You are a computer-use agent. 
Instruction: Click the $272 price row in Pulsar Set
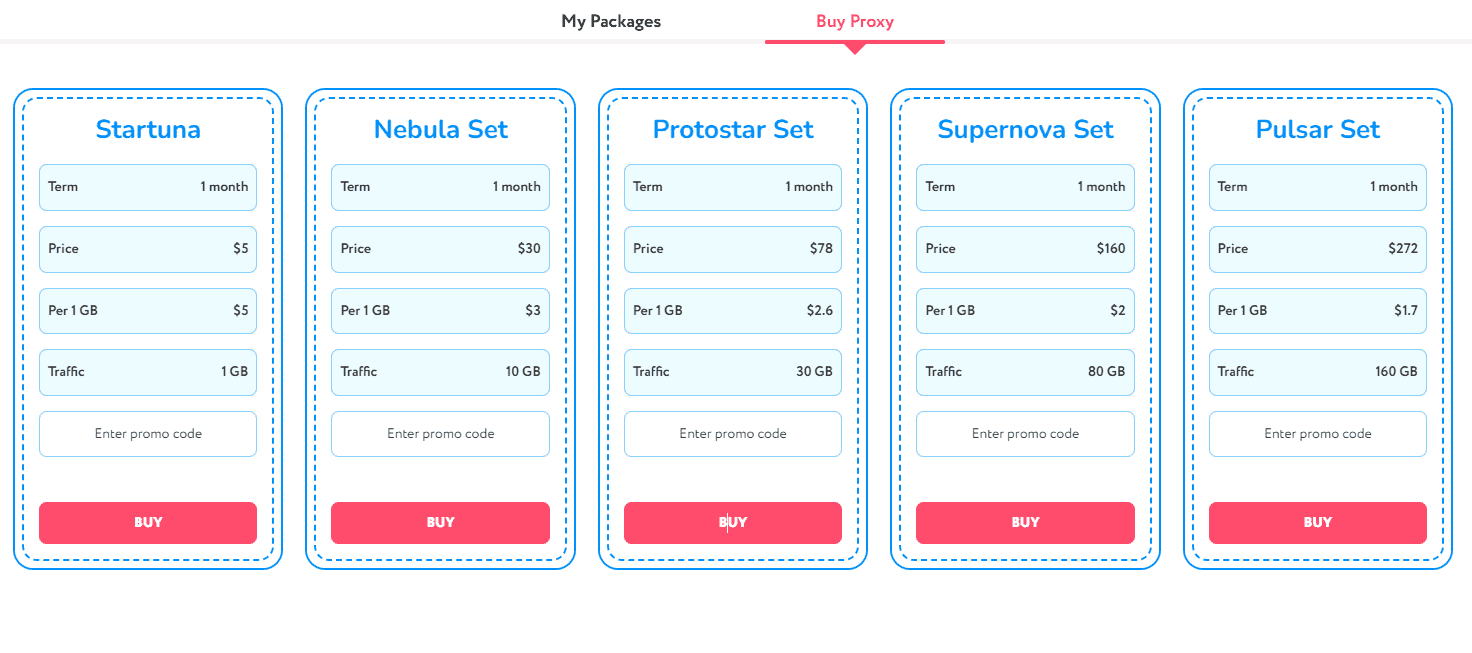(1317, 249)
